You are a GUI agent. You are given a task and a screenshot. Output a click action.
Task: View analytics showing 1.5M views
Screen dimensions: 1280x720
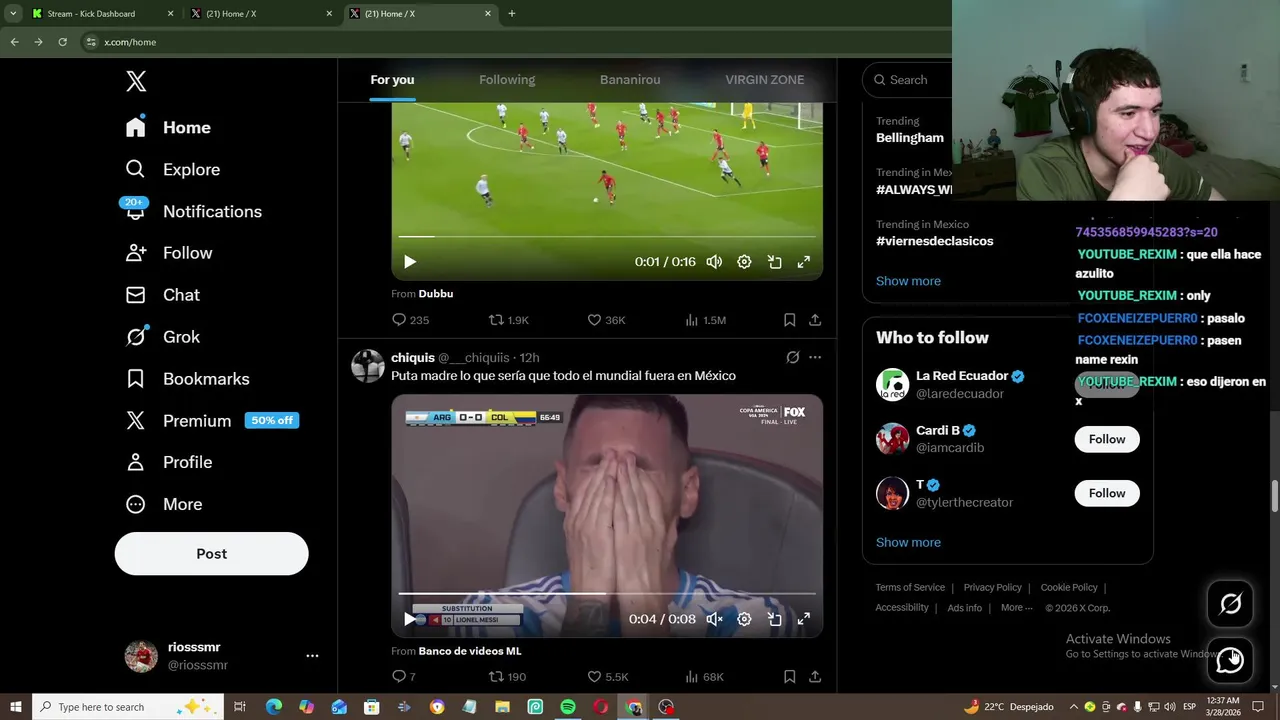click(x=705, y=320)
